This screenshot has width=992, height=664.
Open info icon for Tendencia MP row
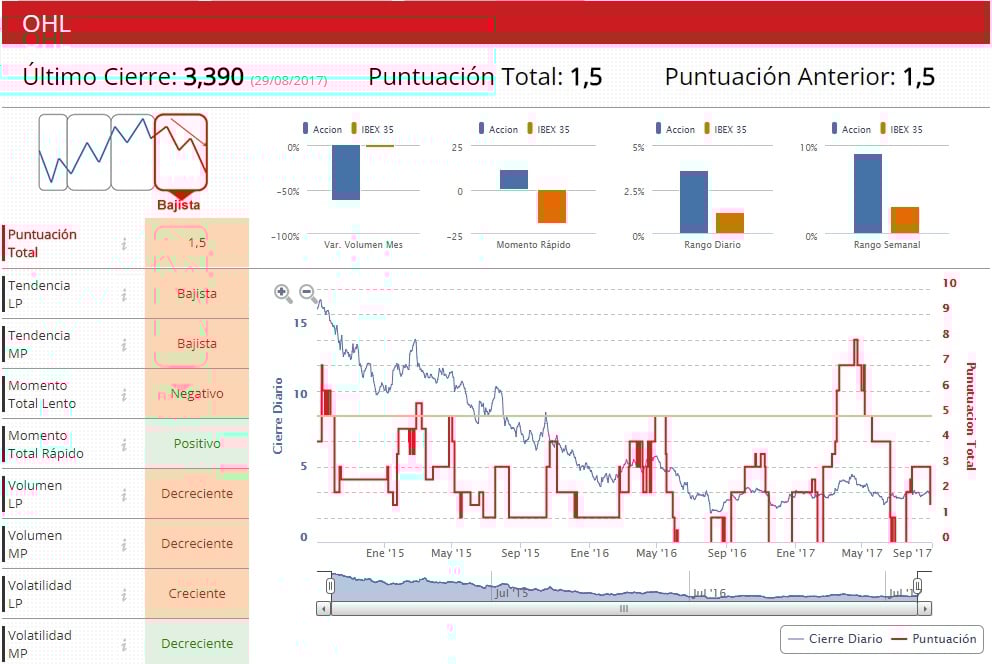click(x=124, y=345)
